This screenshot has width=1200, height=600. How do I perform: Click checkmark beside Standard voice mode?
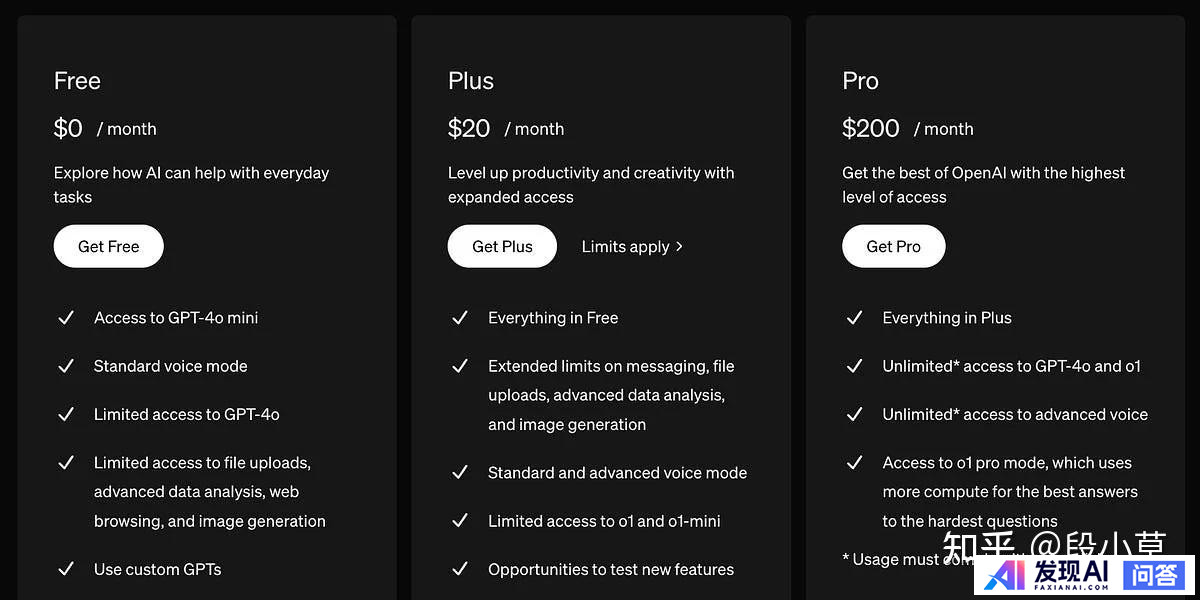point(66,366)
